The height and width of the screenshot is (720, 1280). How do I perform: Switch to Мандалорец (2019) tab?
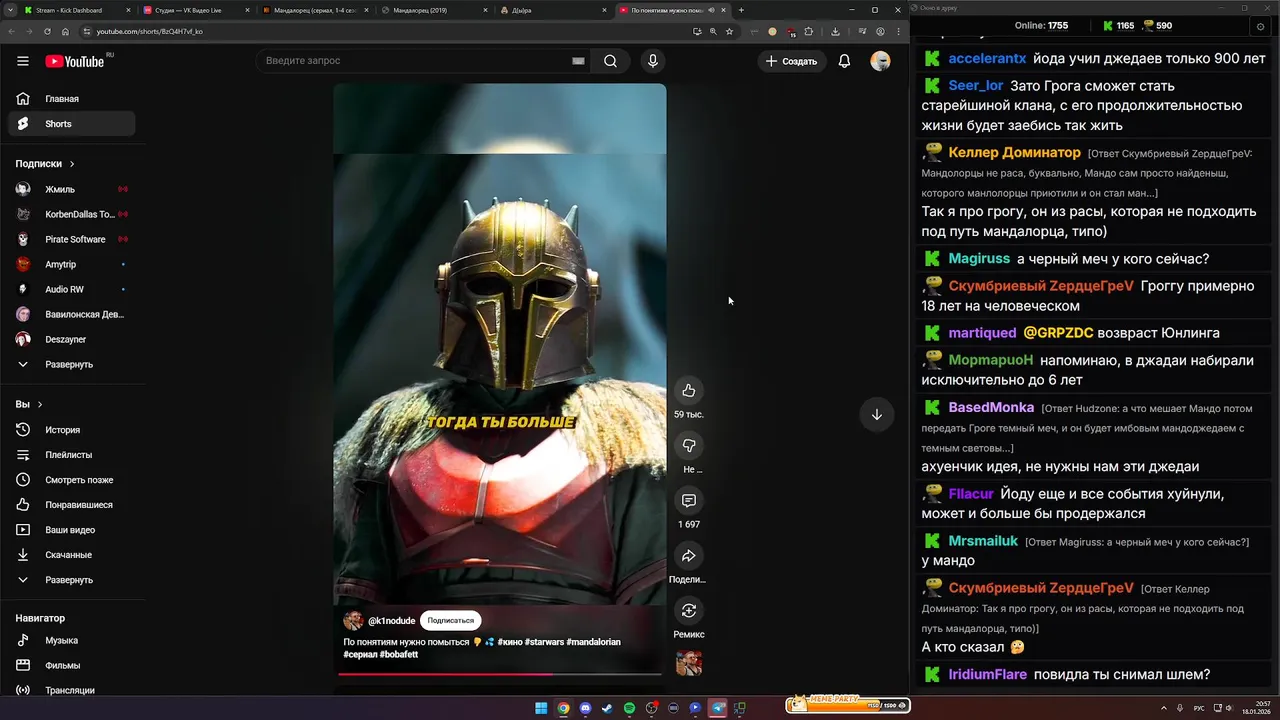[x=433, y=10]
